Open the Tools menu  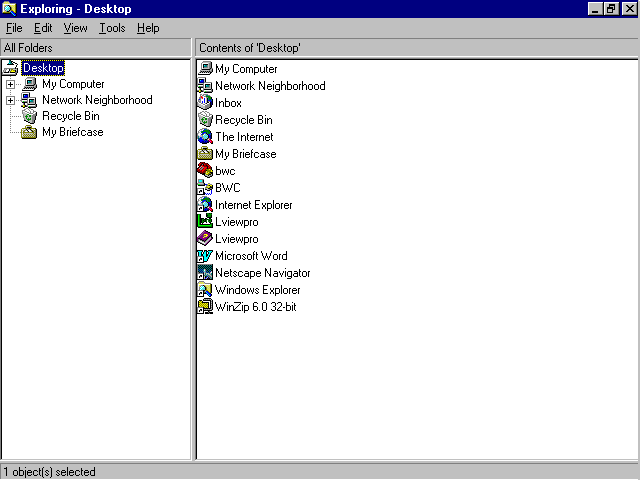[x=112, y=28]
